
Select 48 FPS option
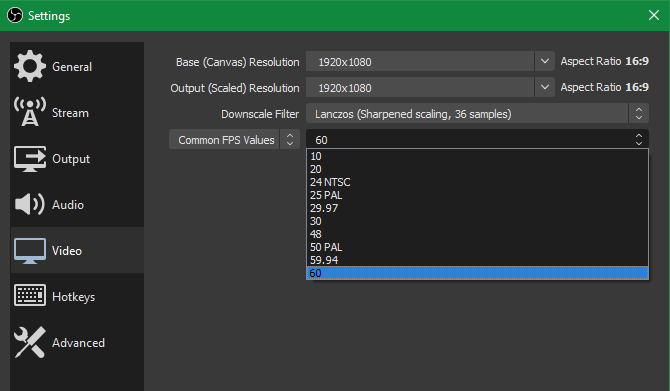477,234
